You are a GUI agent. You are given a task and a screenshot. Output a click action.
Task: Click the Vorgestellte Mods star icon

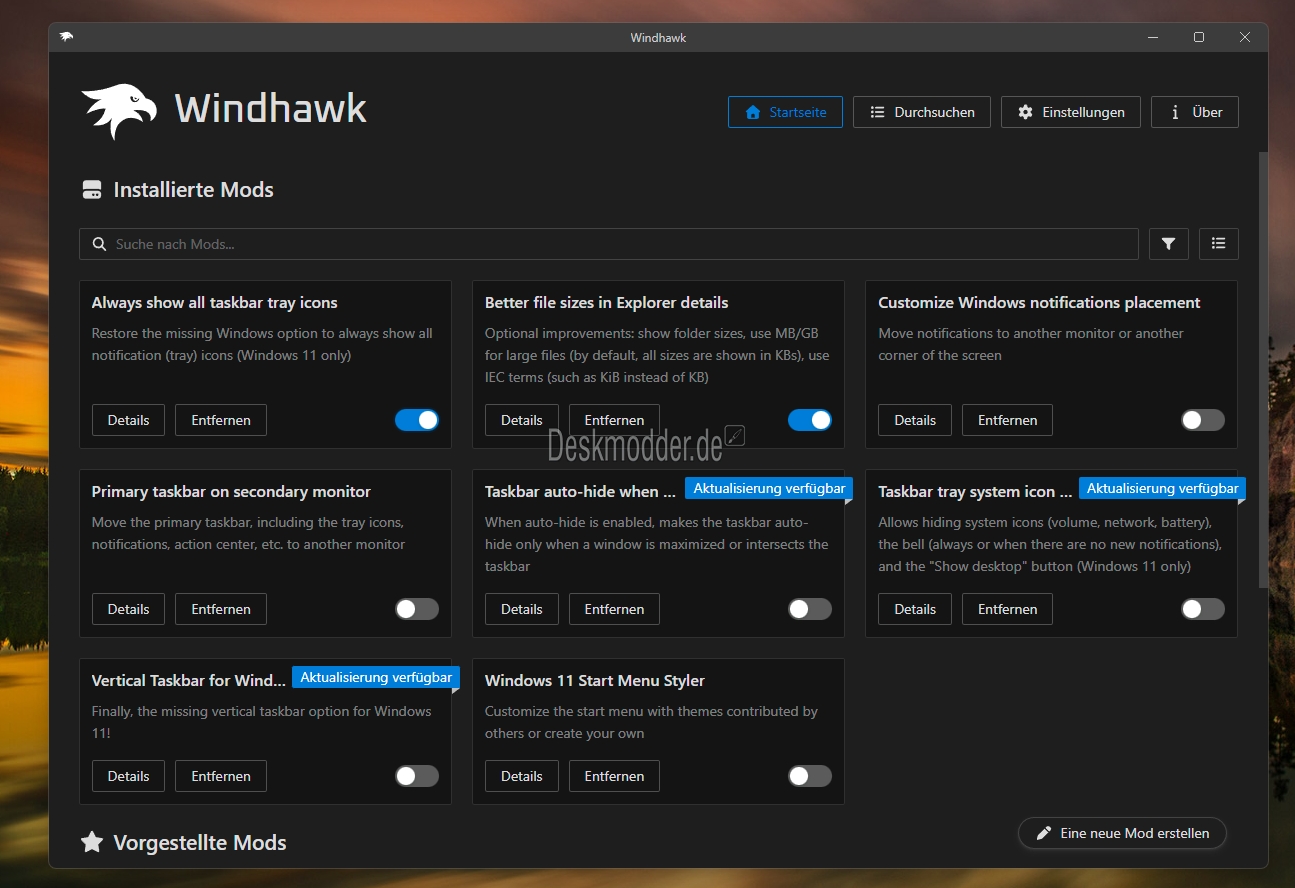(x=92, y=842)
